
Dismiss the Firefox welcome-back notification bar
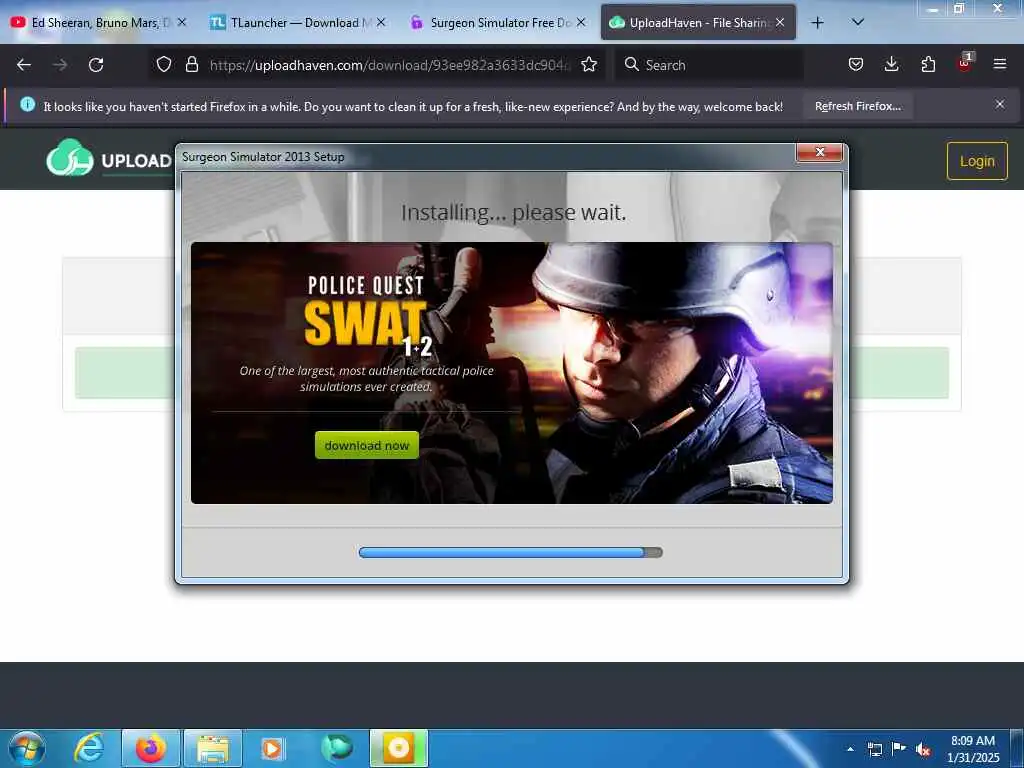[x=1000, y=104]
